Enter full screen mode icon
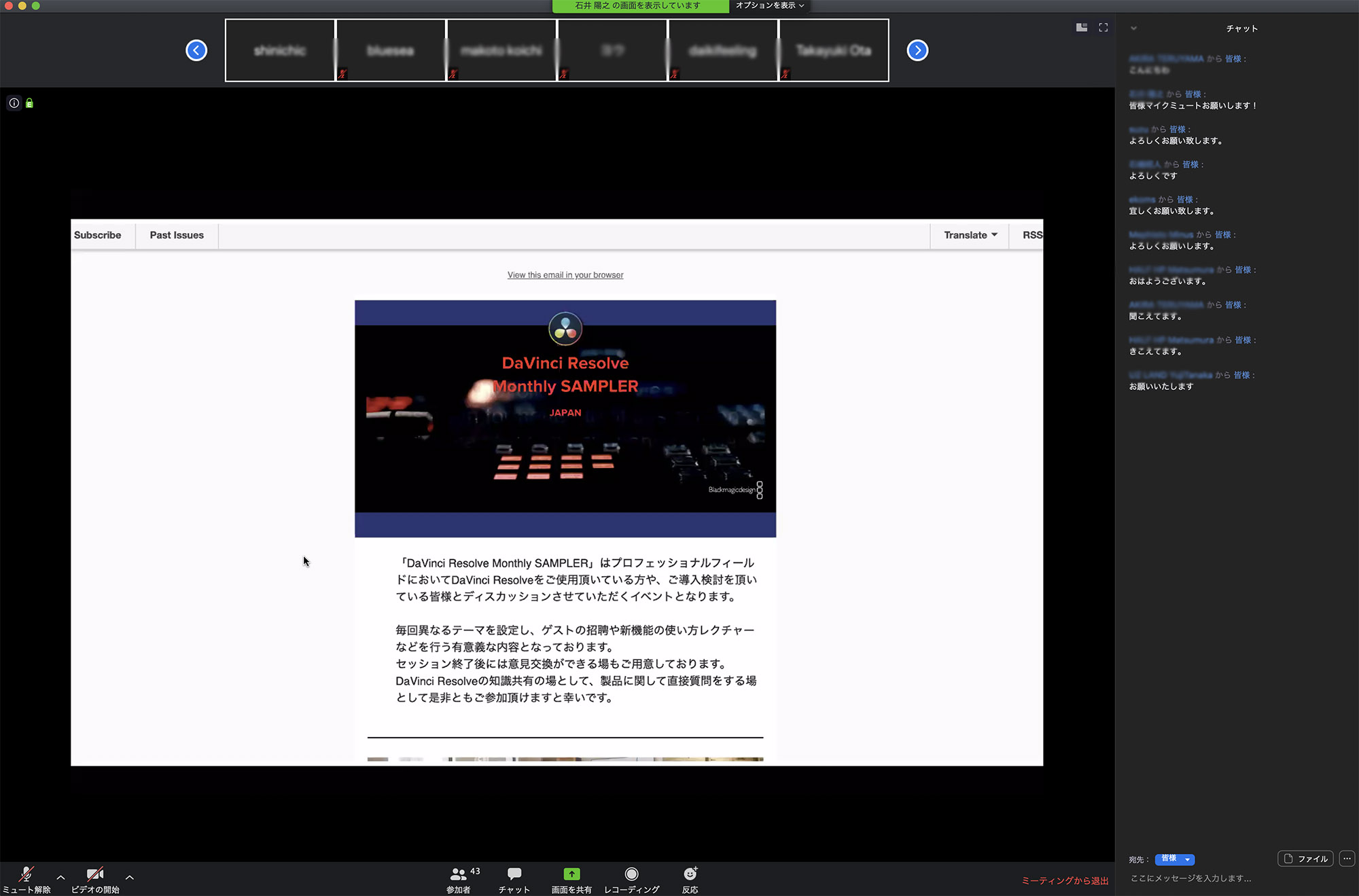This screenshot has height=896, width=1359. click(1104, 27)
